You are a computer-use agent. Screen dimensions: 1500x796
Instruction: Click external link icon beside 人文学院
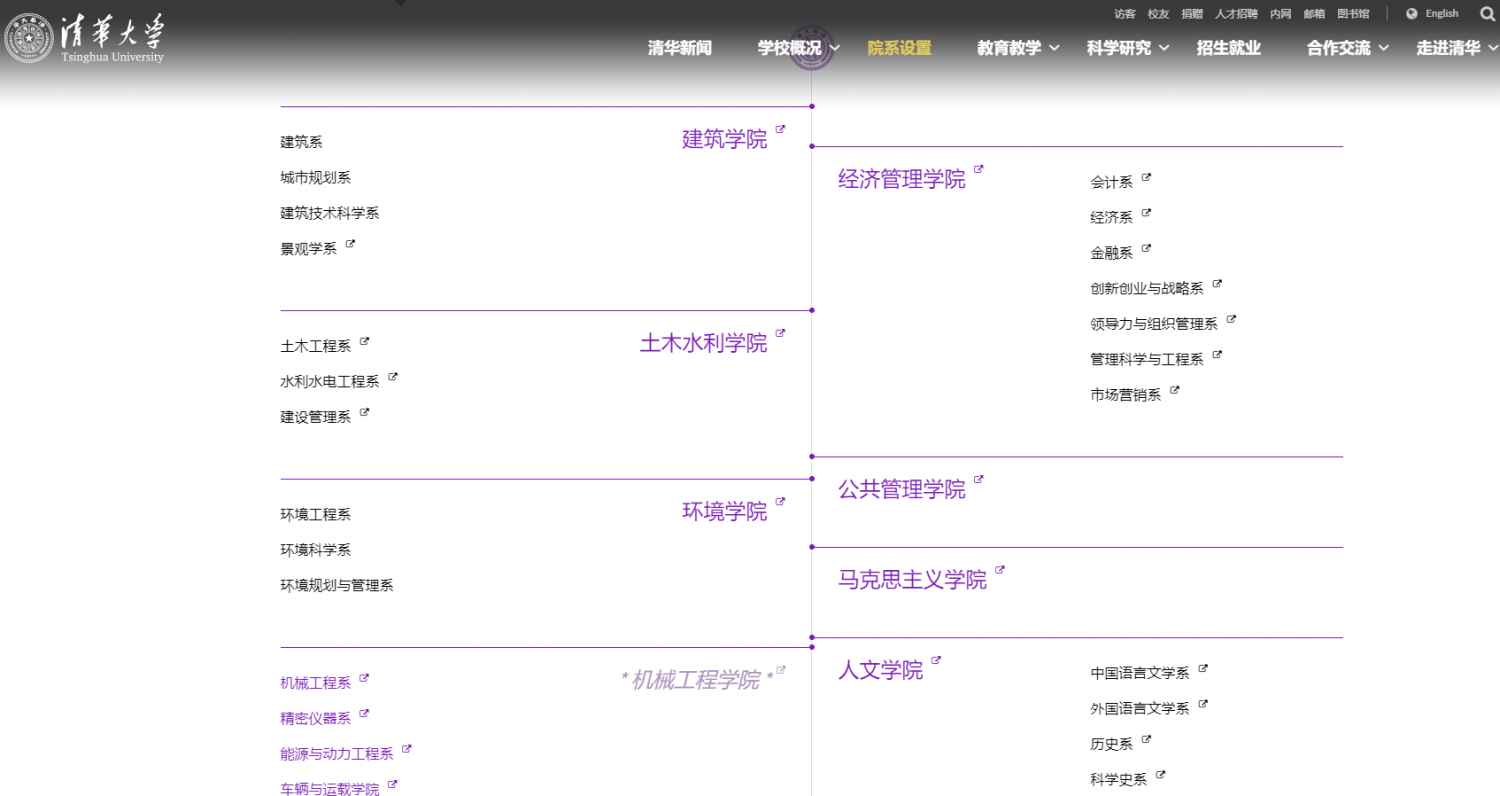pyautogui.click(x=936, y=660)
